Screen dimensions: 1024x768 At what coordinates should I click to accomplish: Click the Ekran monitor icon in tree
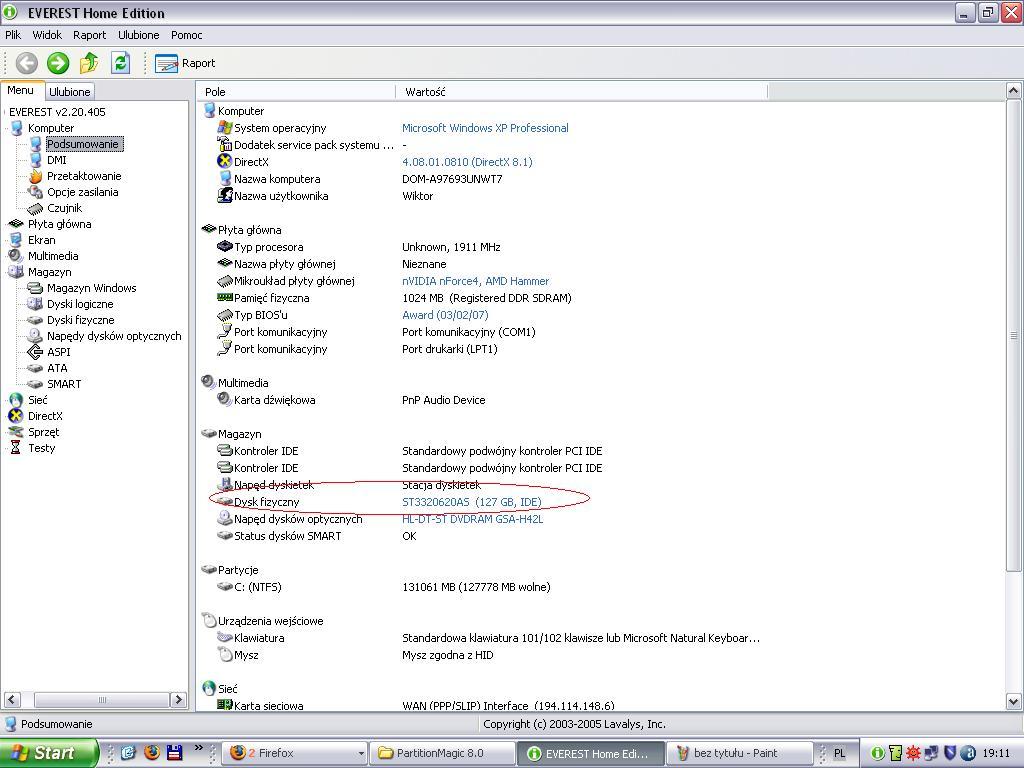coord(16,240)
